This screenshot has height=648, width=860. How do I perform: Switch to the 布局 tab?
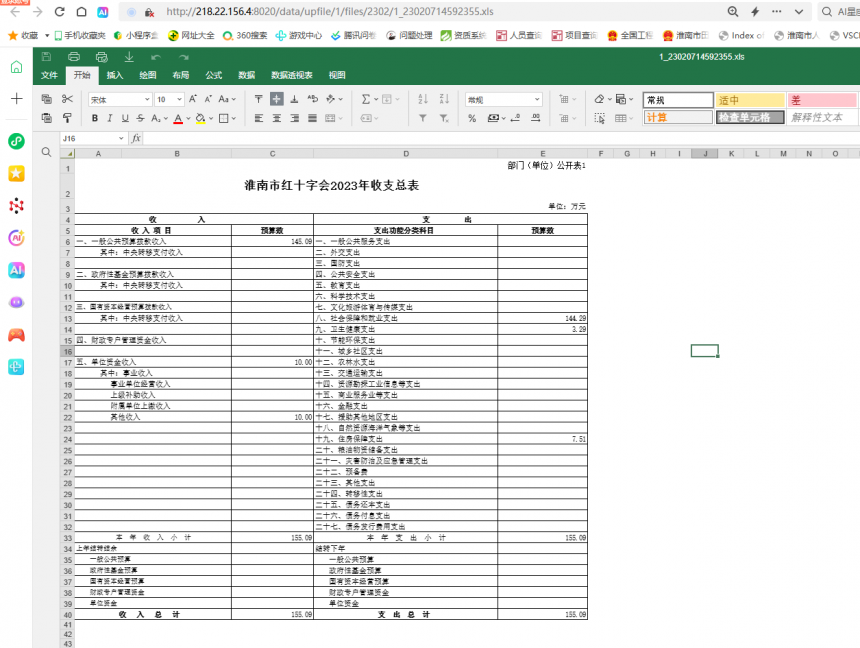[180, 75]
